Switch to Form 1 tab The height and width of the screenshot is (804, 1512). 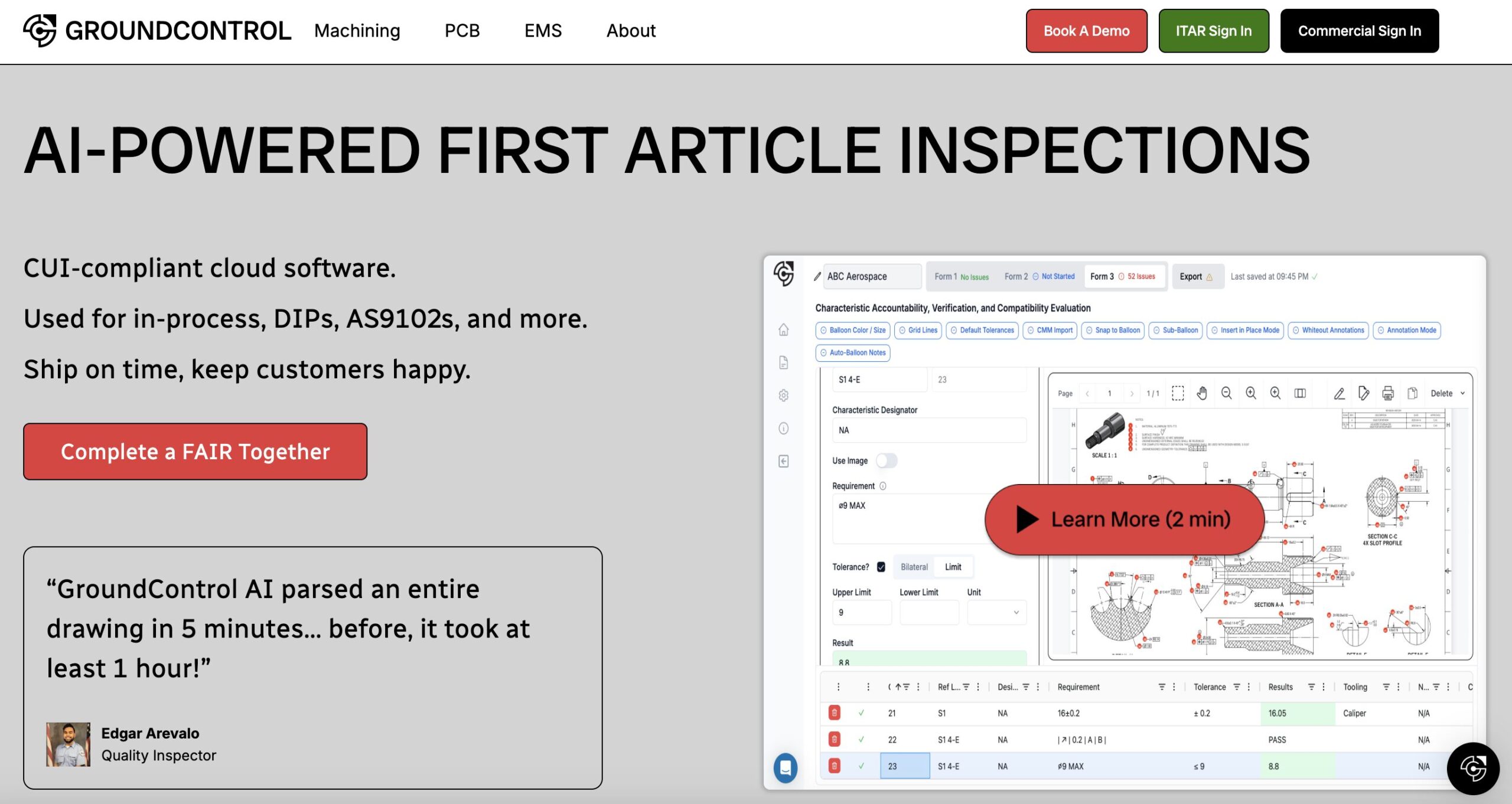961,276
